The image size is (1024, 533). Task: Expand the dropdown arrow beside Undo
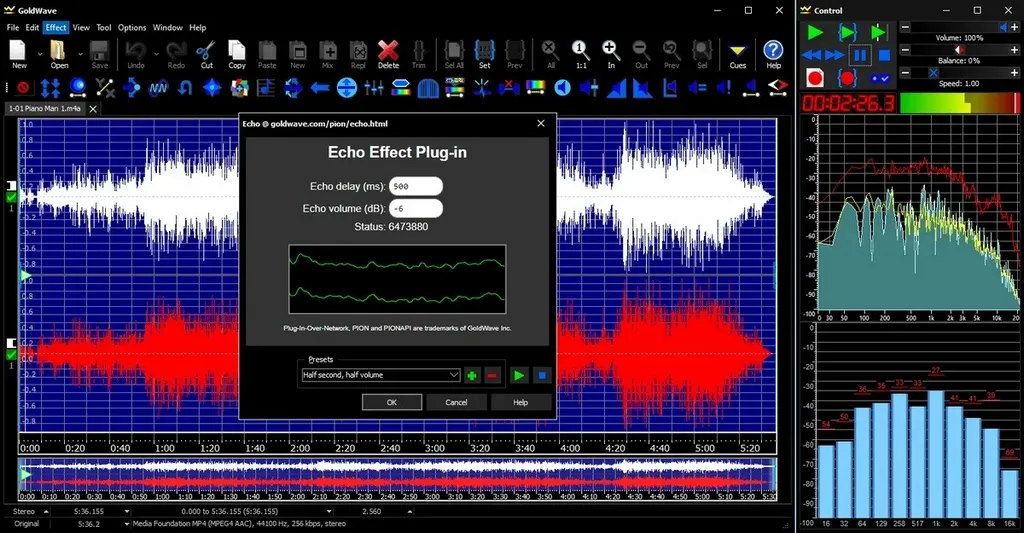click(x=156, y=55)
